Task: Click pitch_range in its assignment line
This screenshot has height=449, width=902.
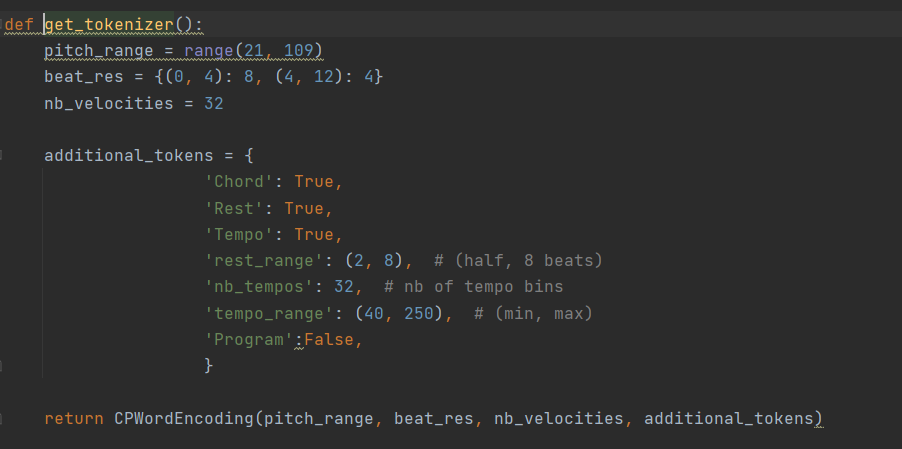Action: [99, 51]
